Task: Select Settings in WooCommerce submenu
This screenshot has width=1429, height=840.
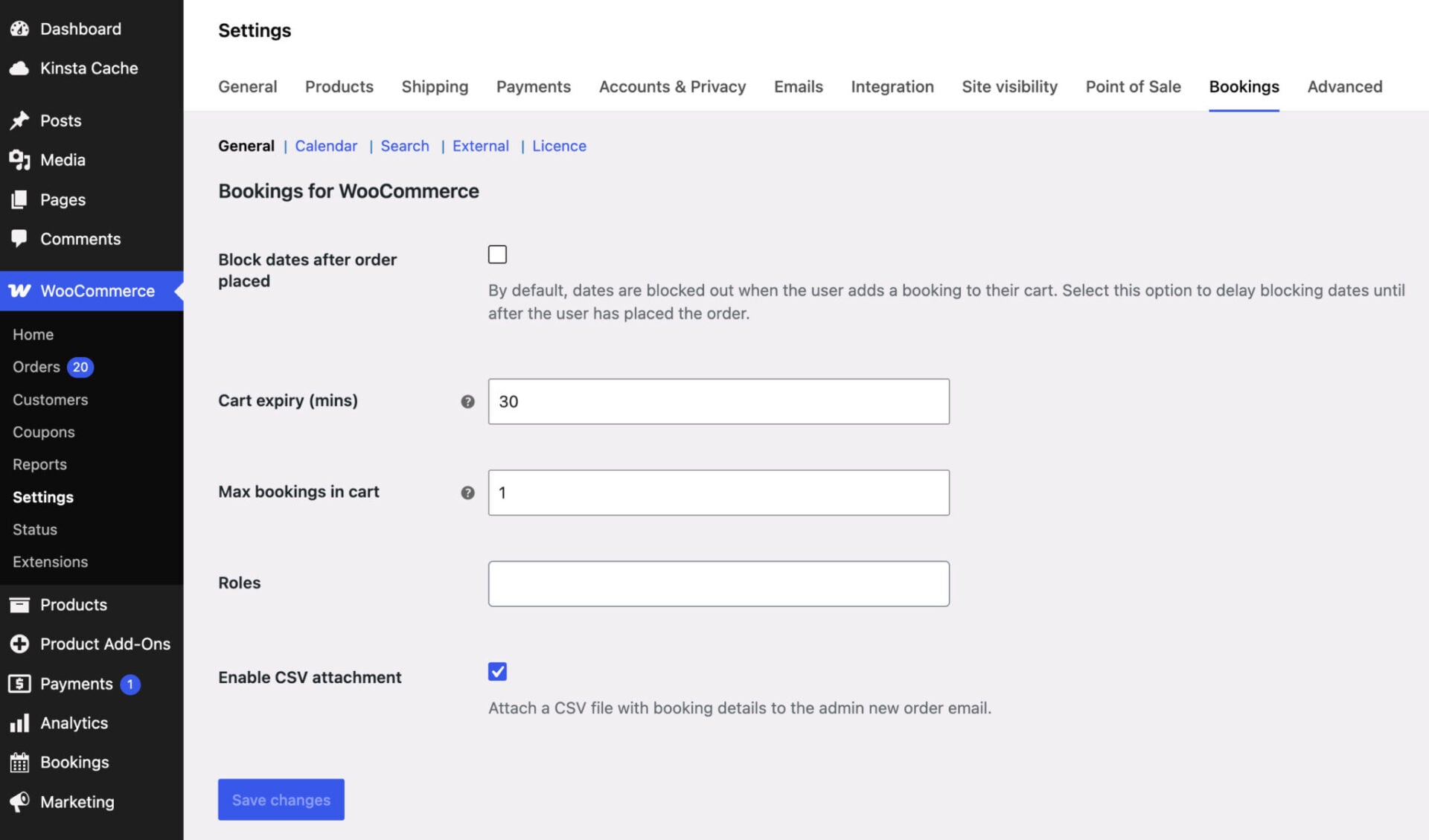Action: pos(42,497)
